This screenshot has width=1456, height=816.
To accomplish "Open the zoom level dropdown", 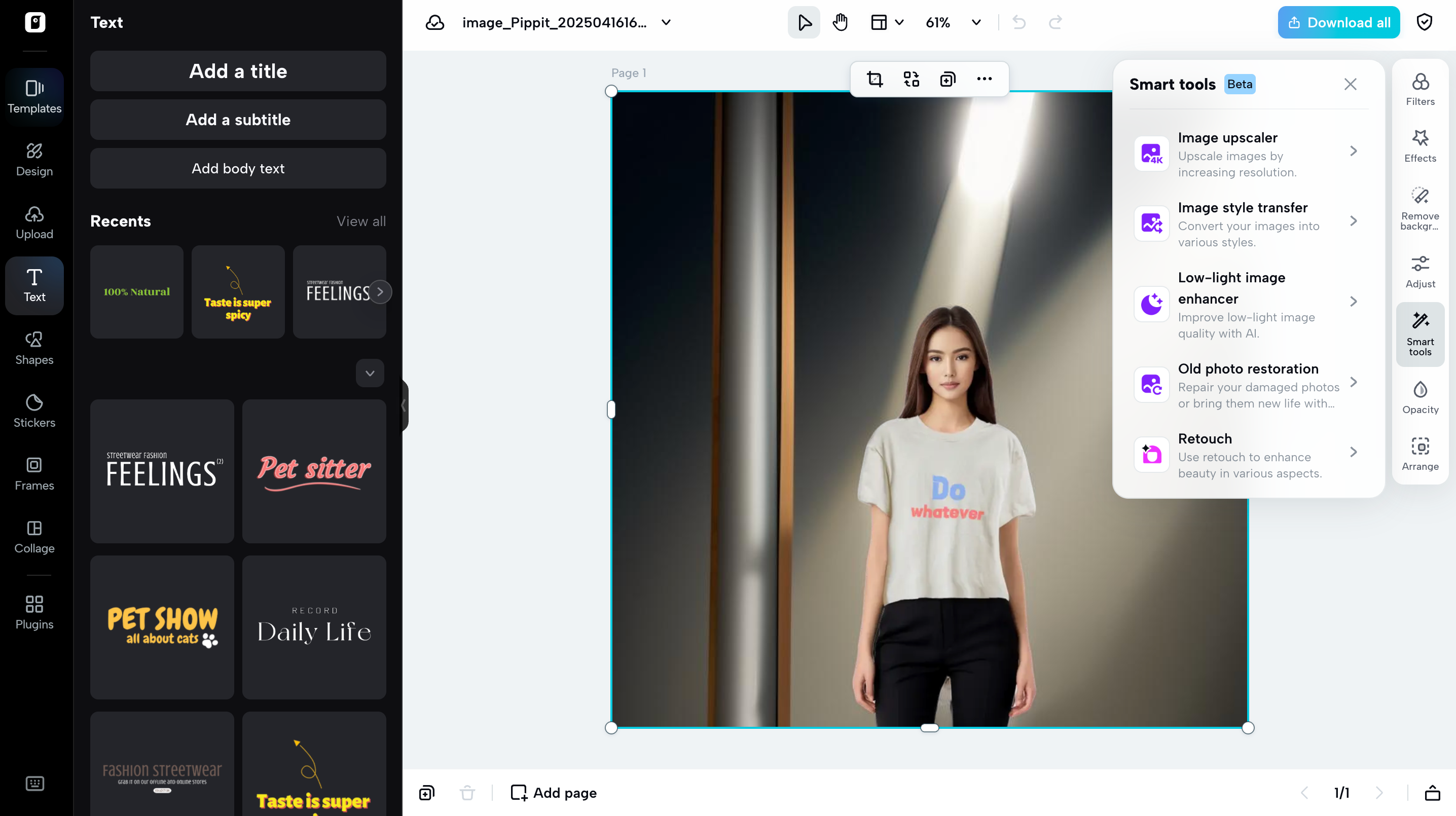I will pyautogui.click(x=975, y=23).
